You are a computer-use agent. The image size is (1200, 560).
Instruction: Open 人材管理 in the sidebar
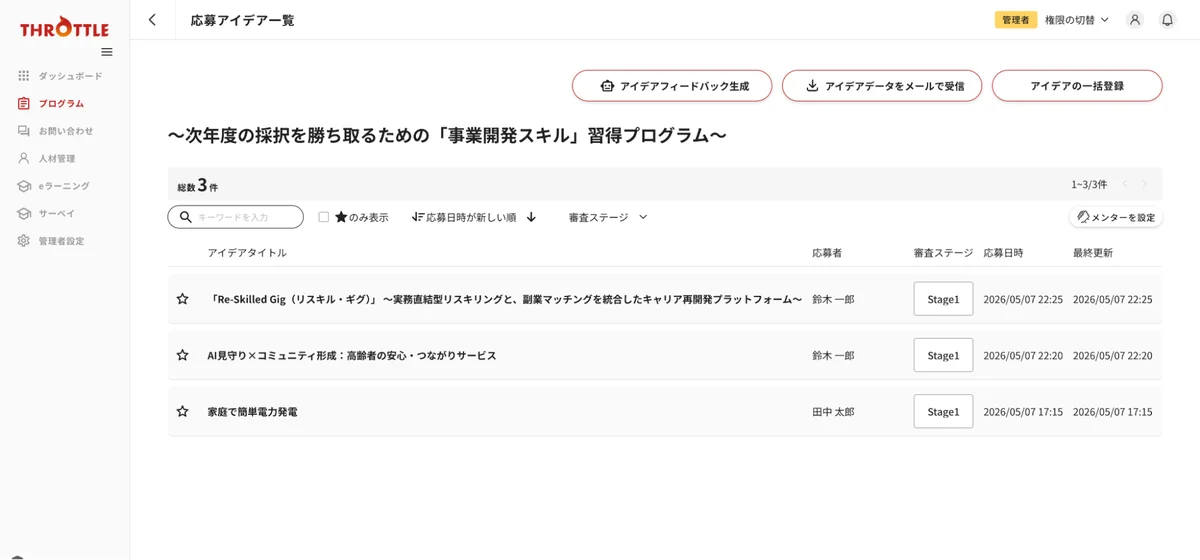(x=47, y=158)
